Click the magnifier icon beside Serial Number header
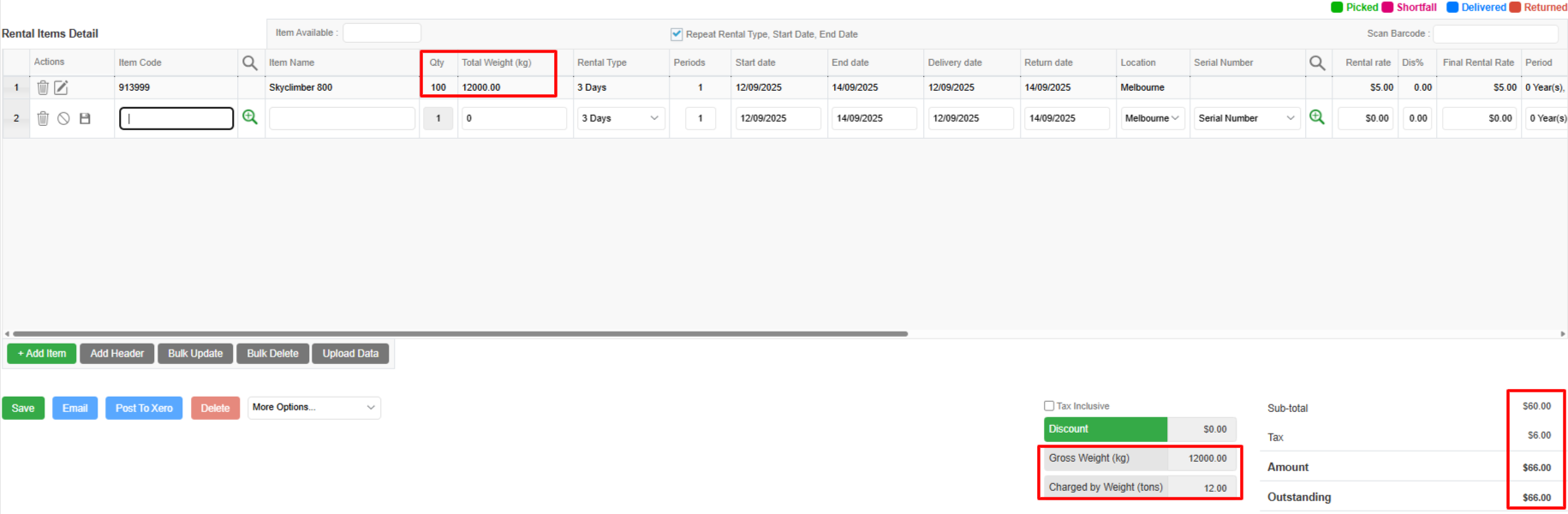The height and width of the screenshot is (514, 1568). click(1317, 63)
